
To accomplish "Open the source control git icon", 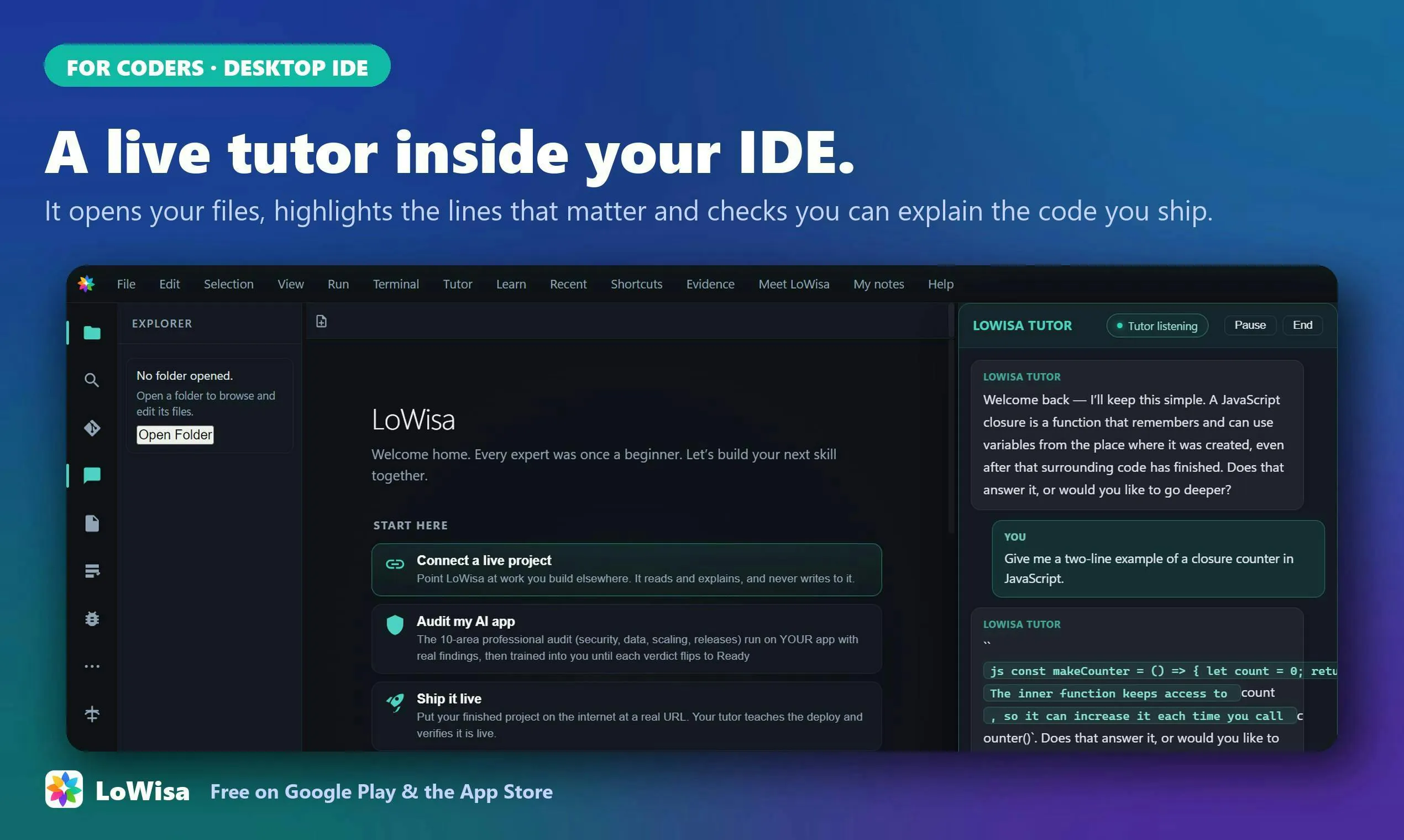I will point(92,428).
